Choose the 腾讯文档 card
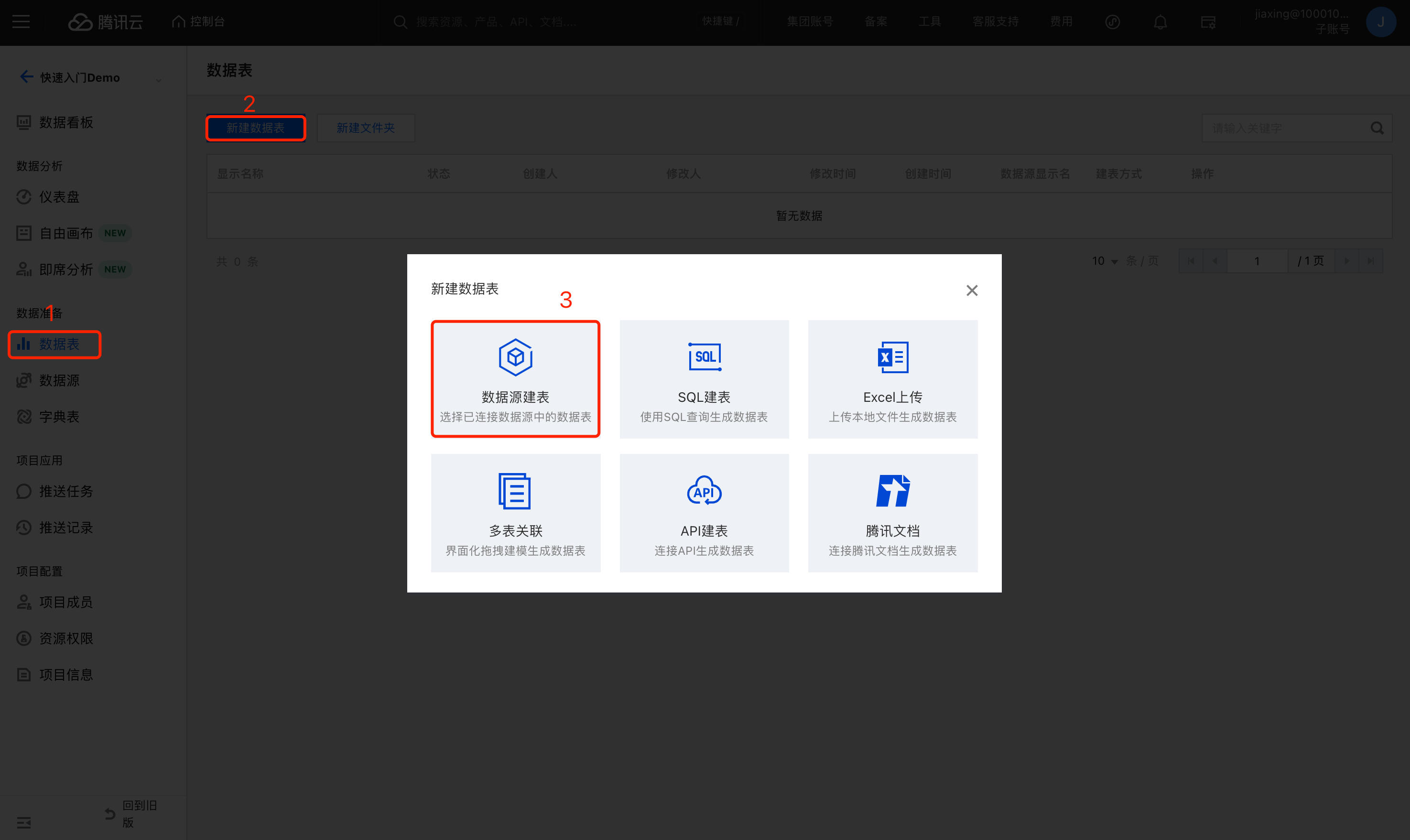1410x840 pixels. click(893, 513)
